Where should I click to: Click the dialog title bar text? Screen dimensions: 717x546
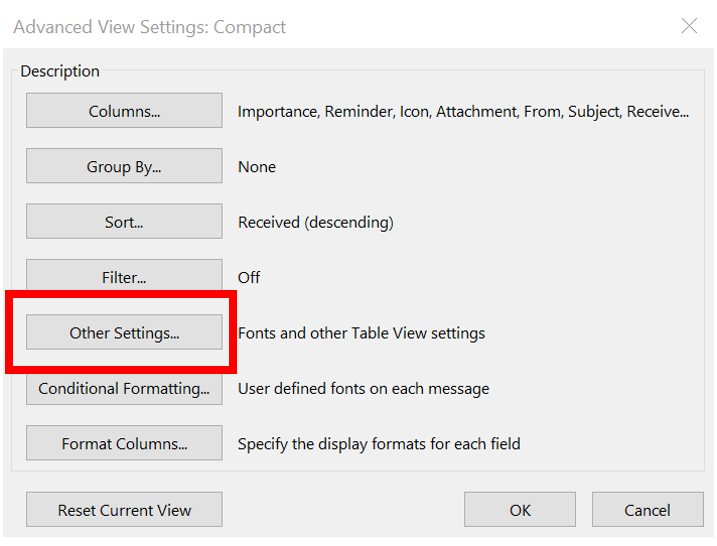(150, 27)
